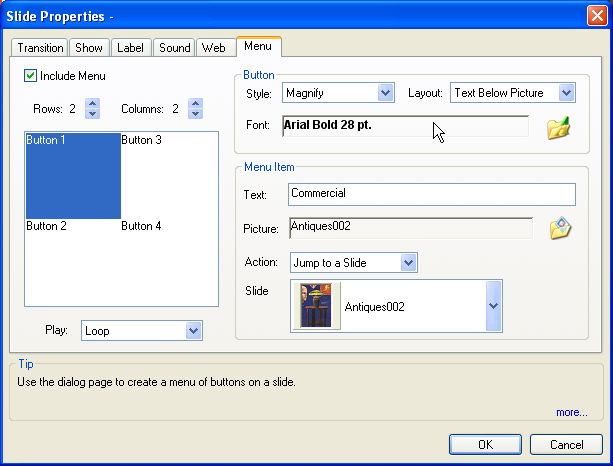The image size is (613, 466).
Task: Open font chooser folder icon
Action: click(558, 128)
